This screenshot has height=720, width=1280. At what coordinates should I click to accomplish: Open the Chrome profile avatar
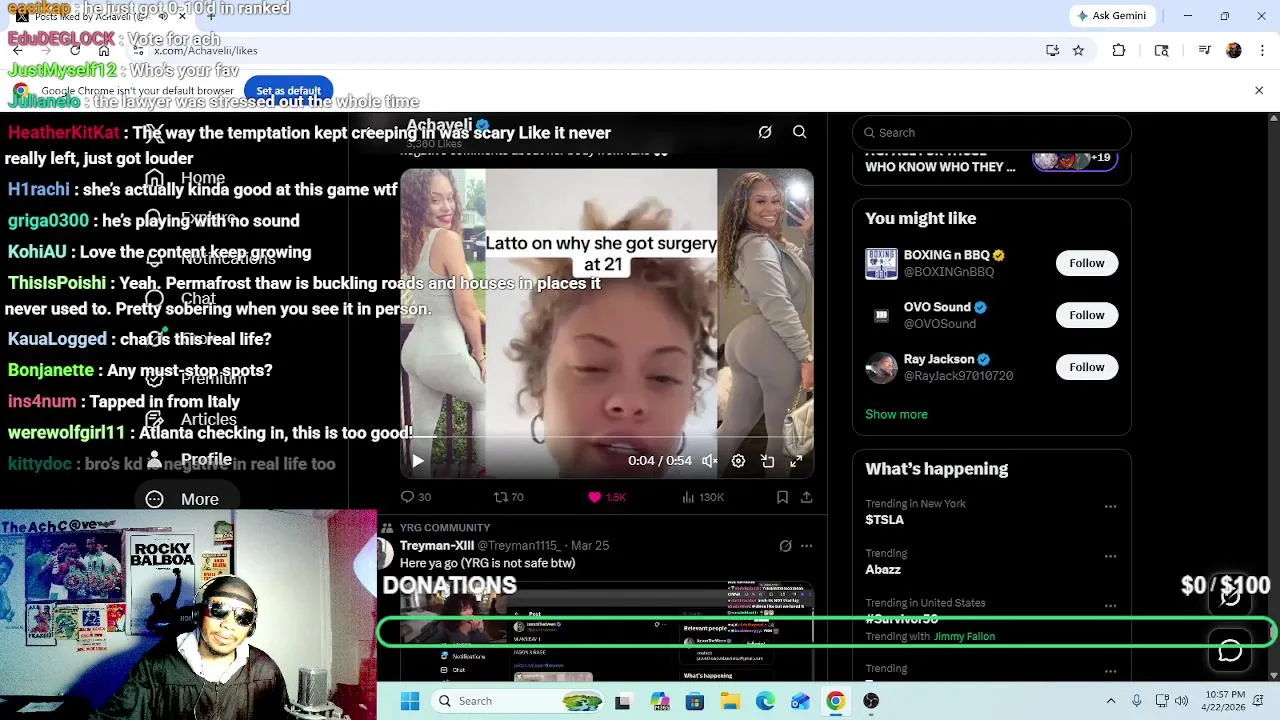pos(1234,50)
